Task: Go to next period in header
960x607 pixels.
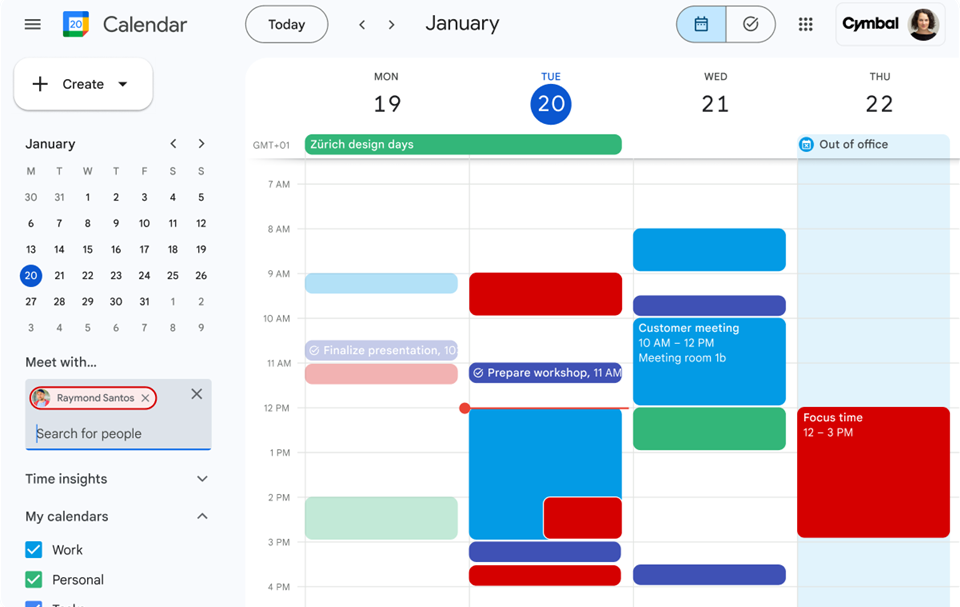Action: [391, 25]
